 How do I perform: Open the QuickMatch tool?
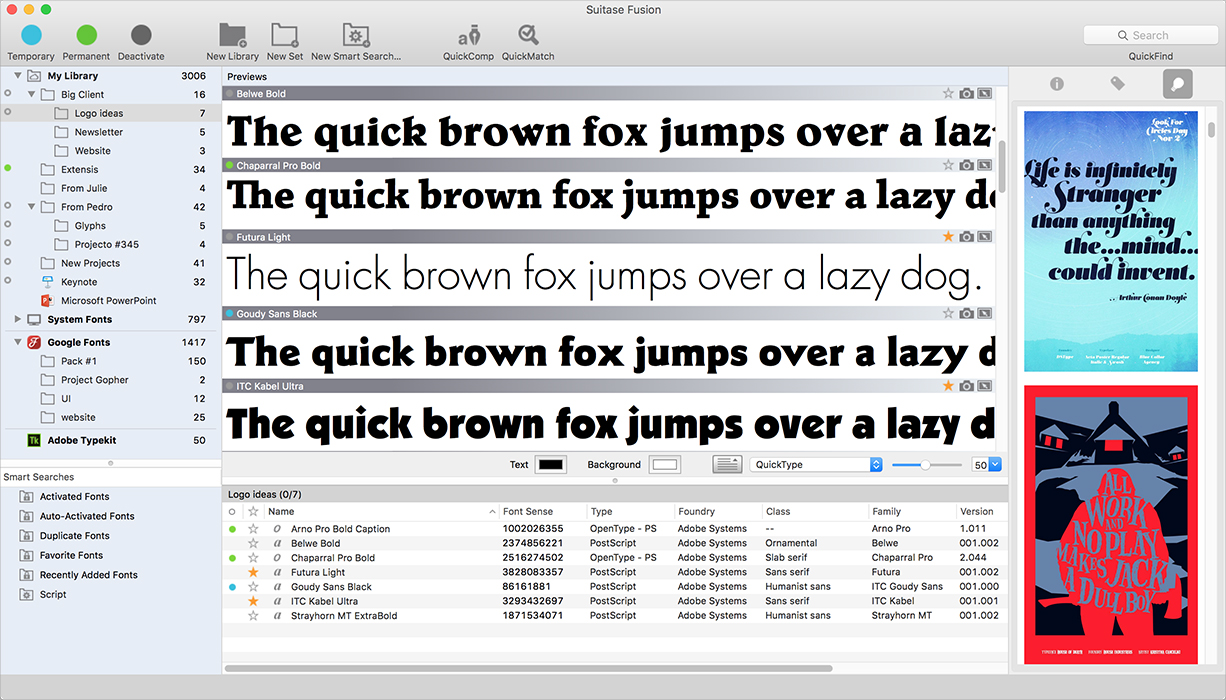[527, 36]
